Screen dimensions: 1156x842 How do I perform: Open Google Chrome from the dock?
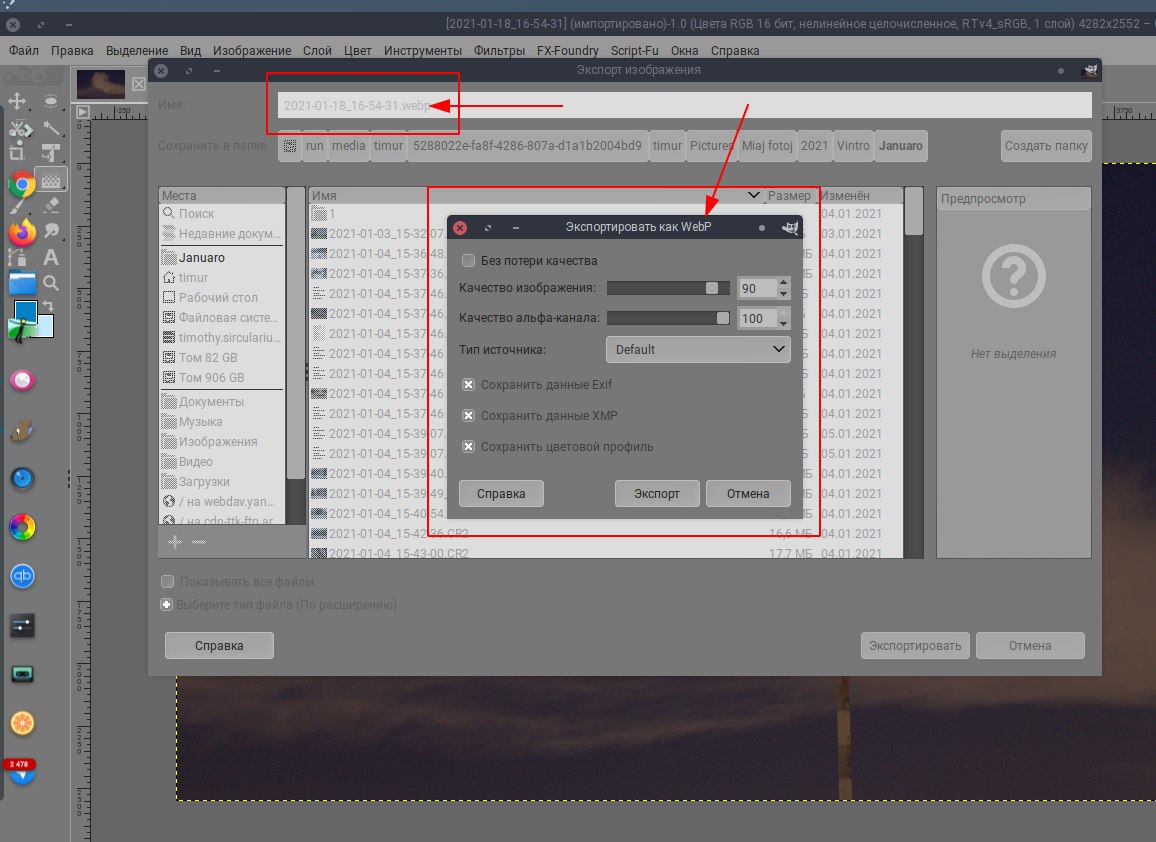[x=22, y=184]
